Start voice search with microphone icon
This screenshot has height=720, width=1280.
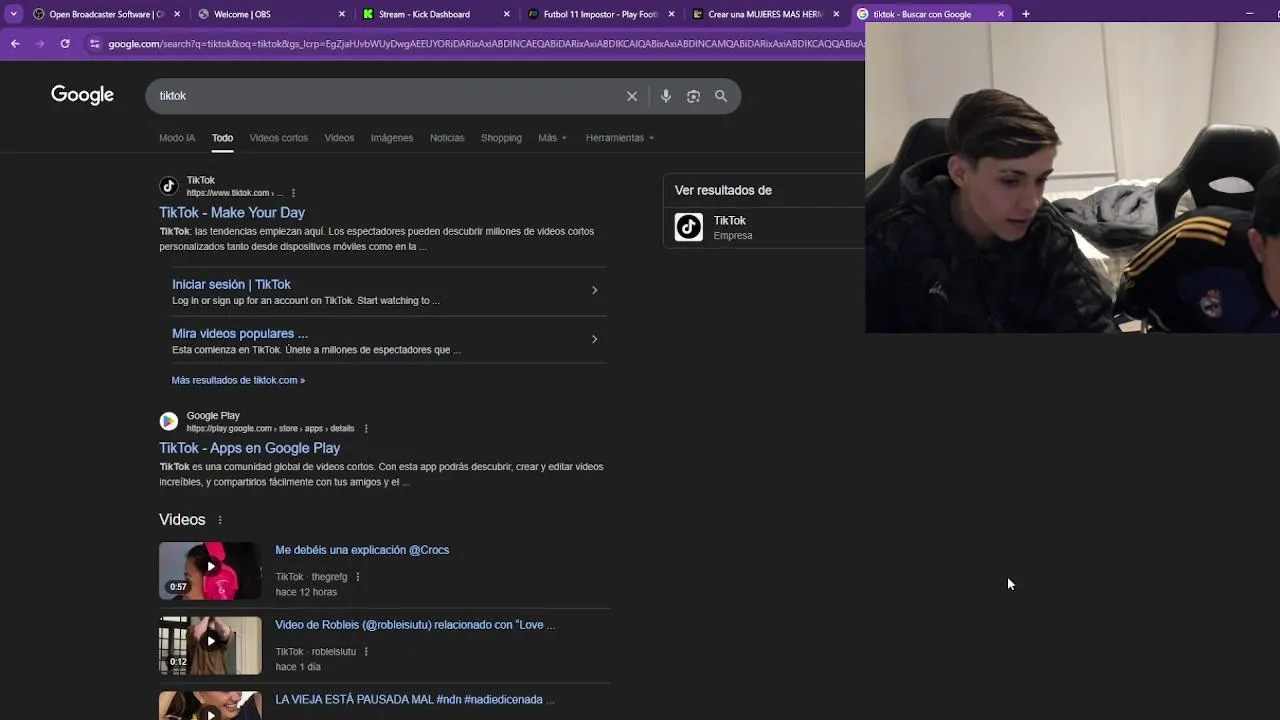(666, 96)
